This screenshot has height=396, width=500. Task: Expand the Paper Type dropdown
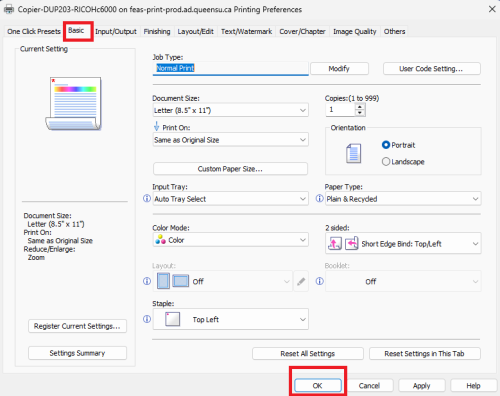click(403, 199)
